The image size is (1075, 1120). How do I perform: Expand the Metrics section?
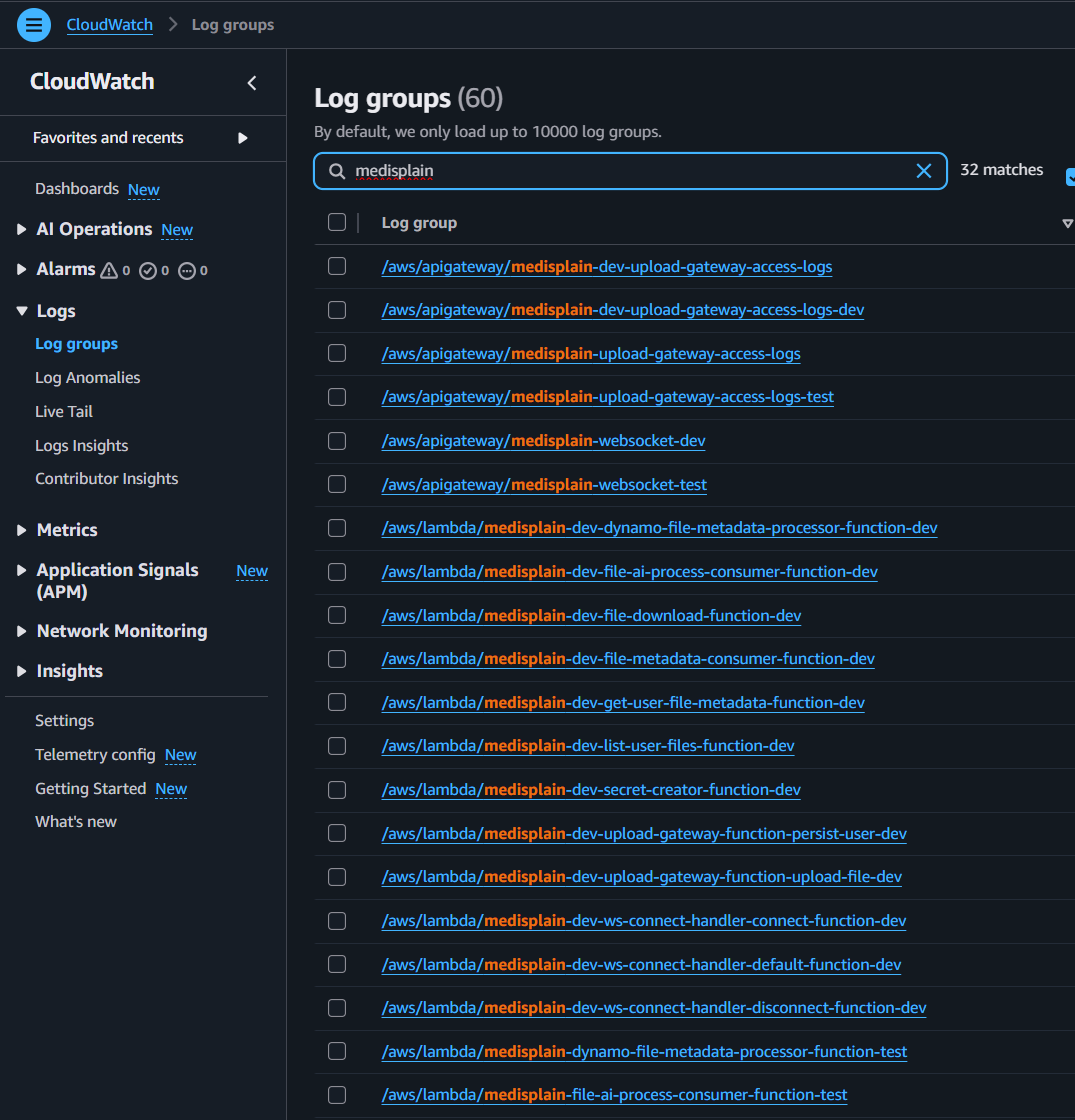tap(21, 530)
